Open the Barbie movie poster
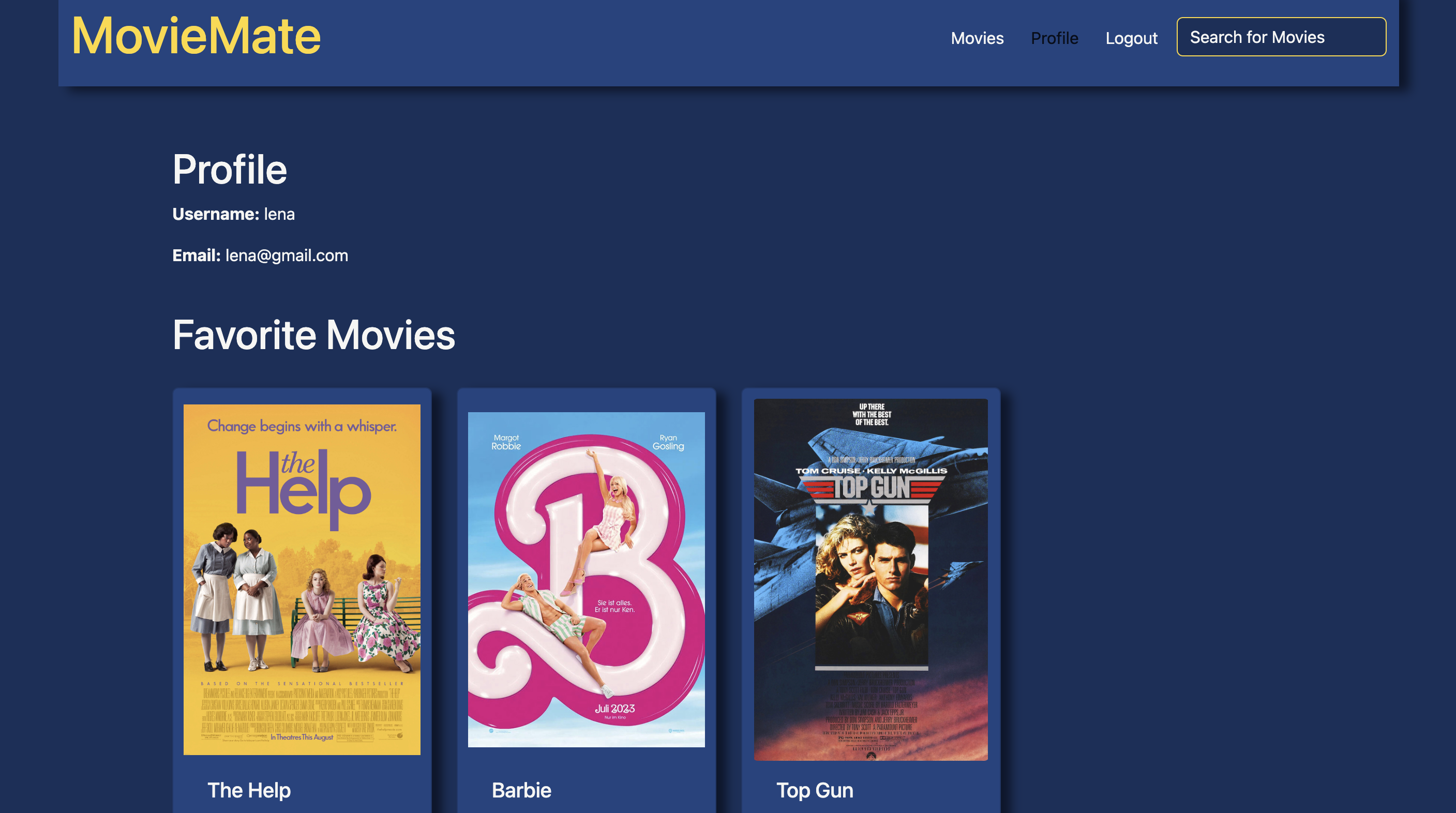Viewport: 1456px width, 813px height. point(587,582)
